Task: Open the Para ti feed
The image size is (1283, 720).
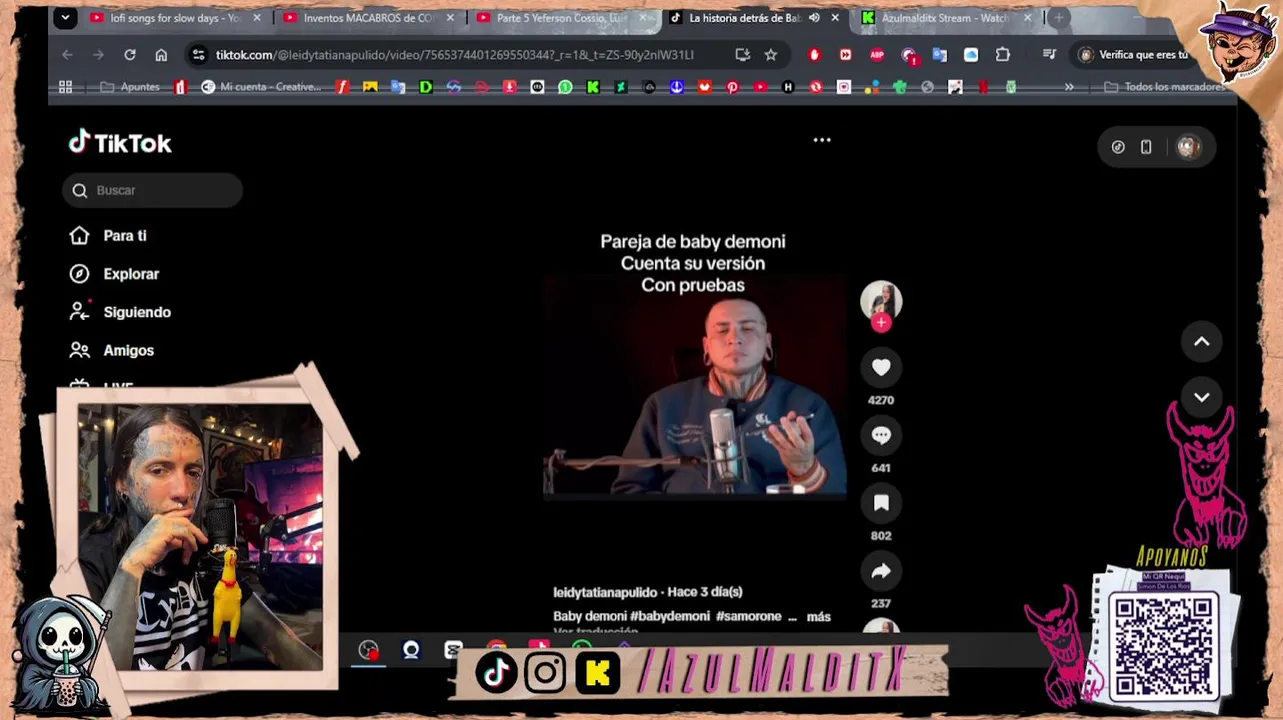Action: (x=108, y=236)
